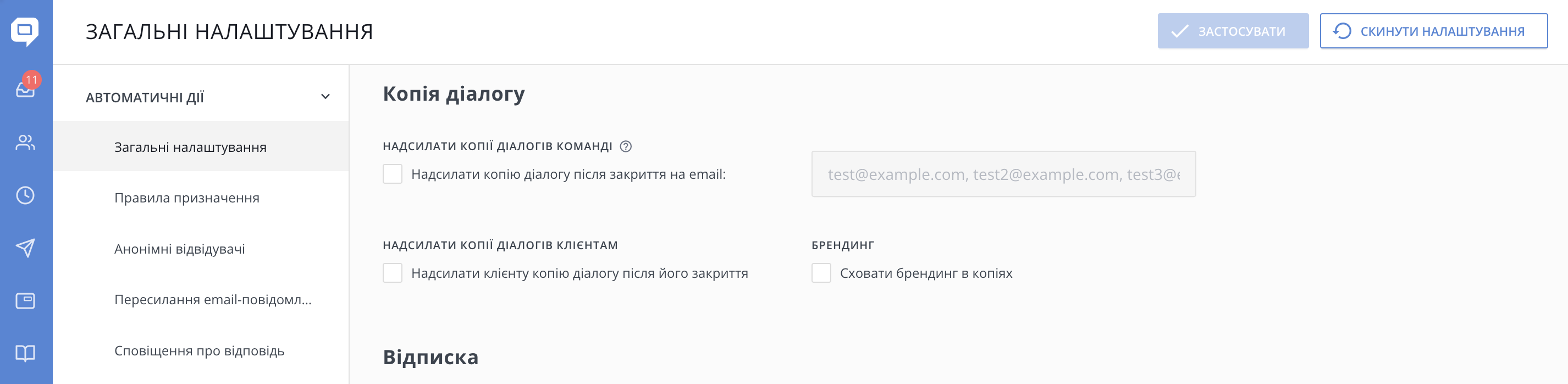Image resolution: width=1568 pixels, height=384 pixels.
Task: Open the paper plane campaigns icon
Action: [25, 248]
